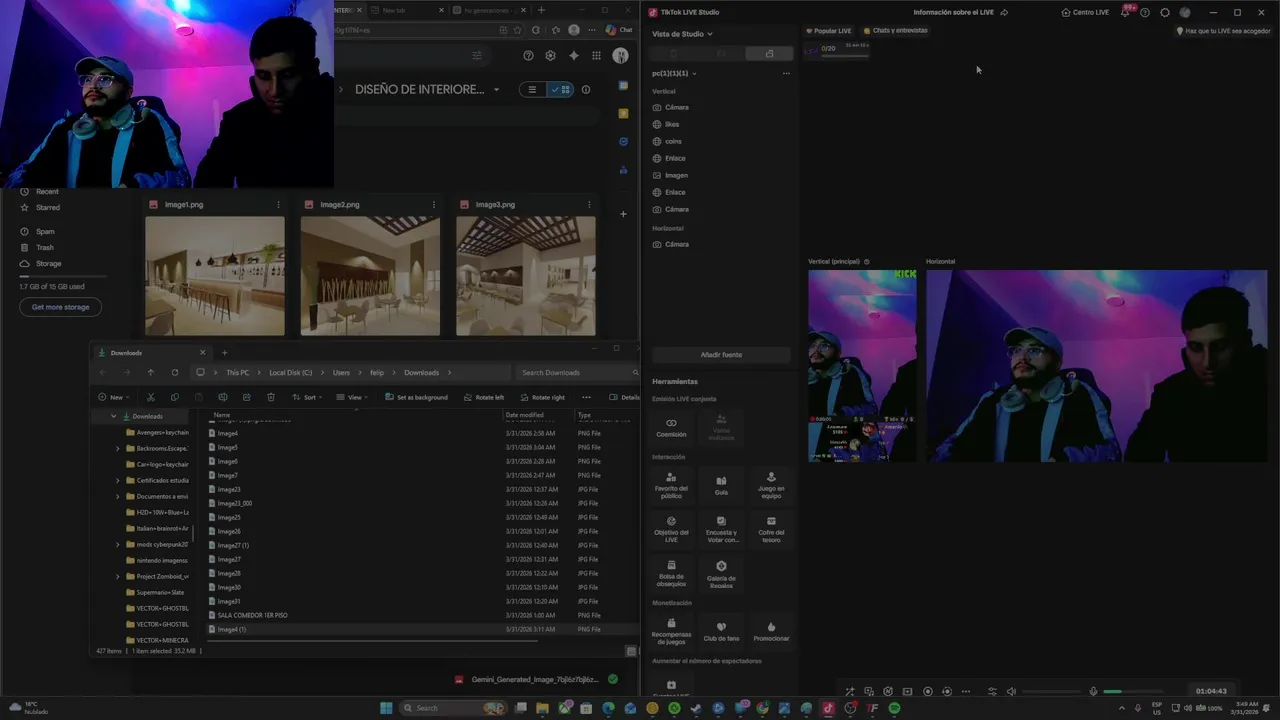Select the vertical phone layout mode button
Image resolution: width=1280 pixels, height=720 pixels.
click(673, 53)
